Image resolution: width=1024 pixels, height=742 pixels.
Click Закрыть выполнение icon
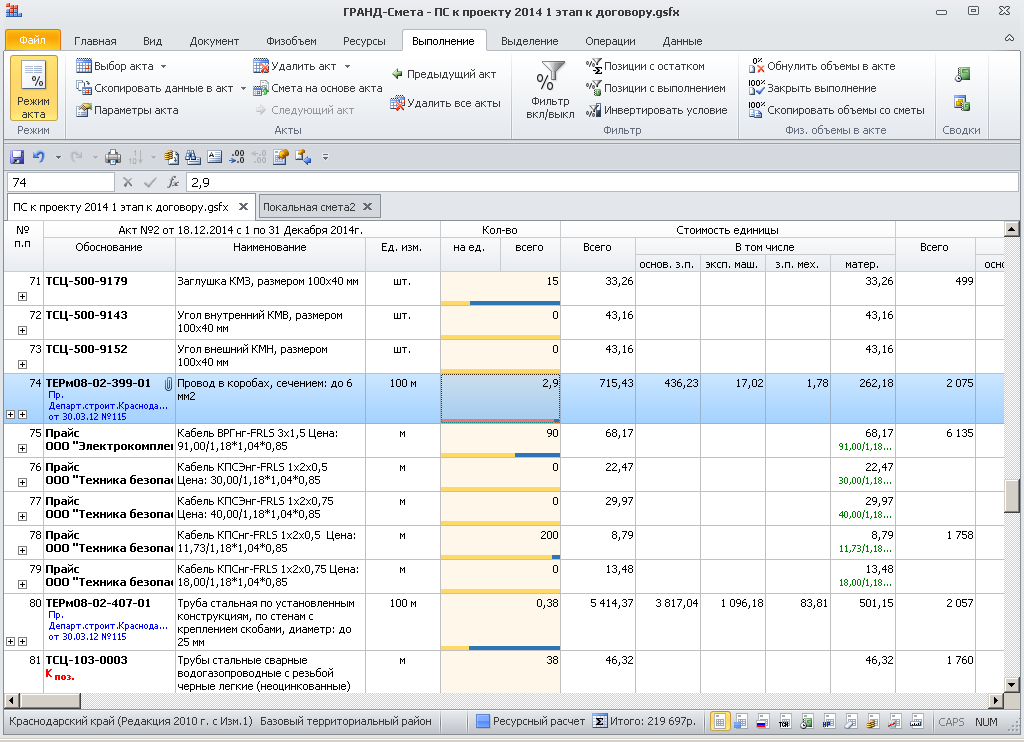click(757, 88)
